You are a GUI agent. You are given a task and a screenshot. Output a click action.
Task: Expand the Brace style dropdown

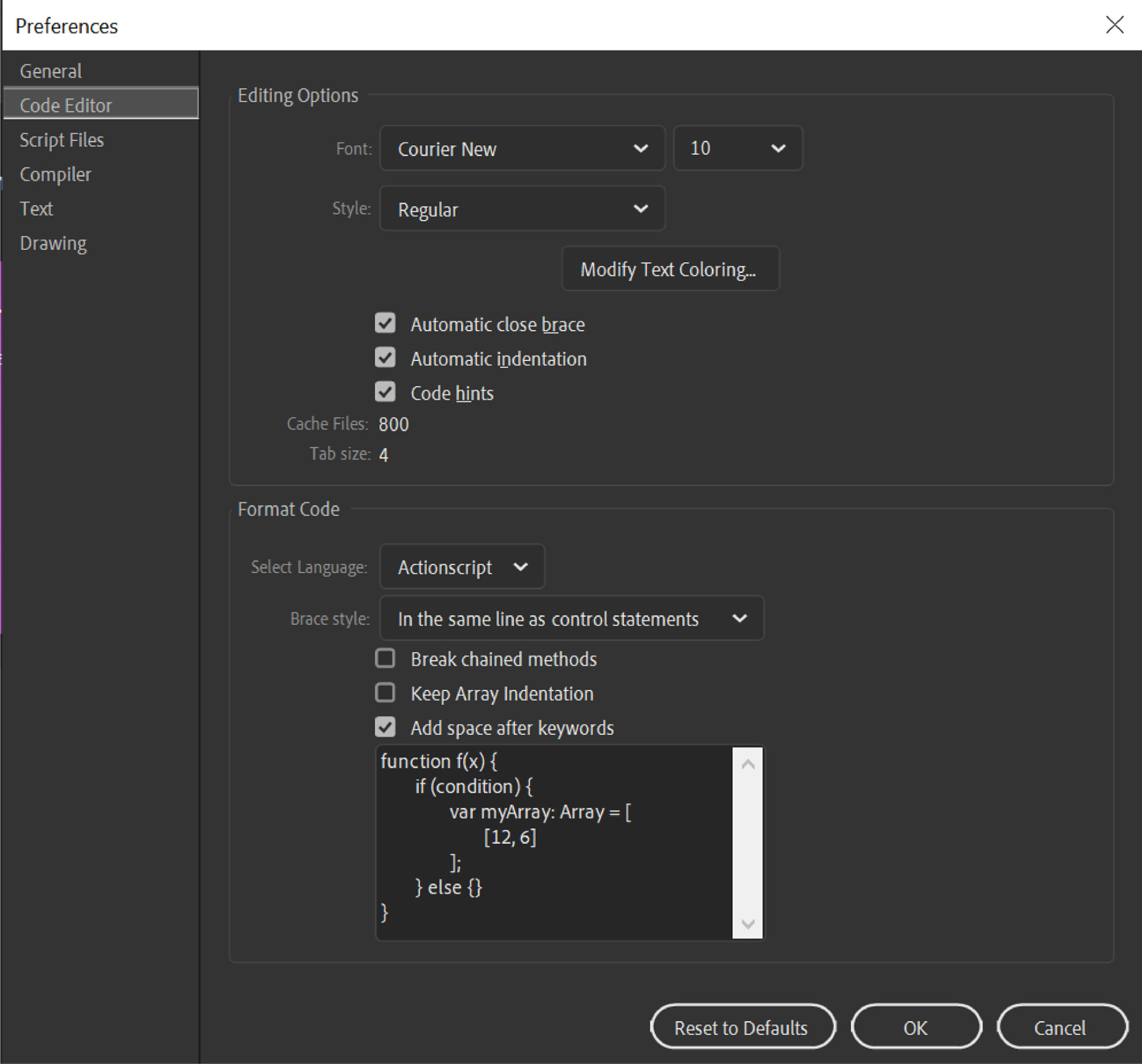pyautogui.click(x=572, y=619)
